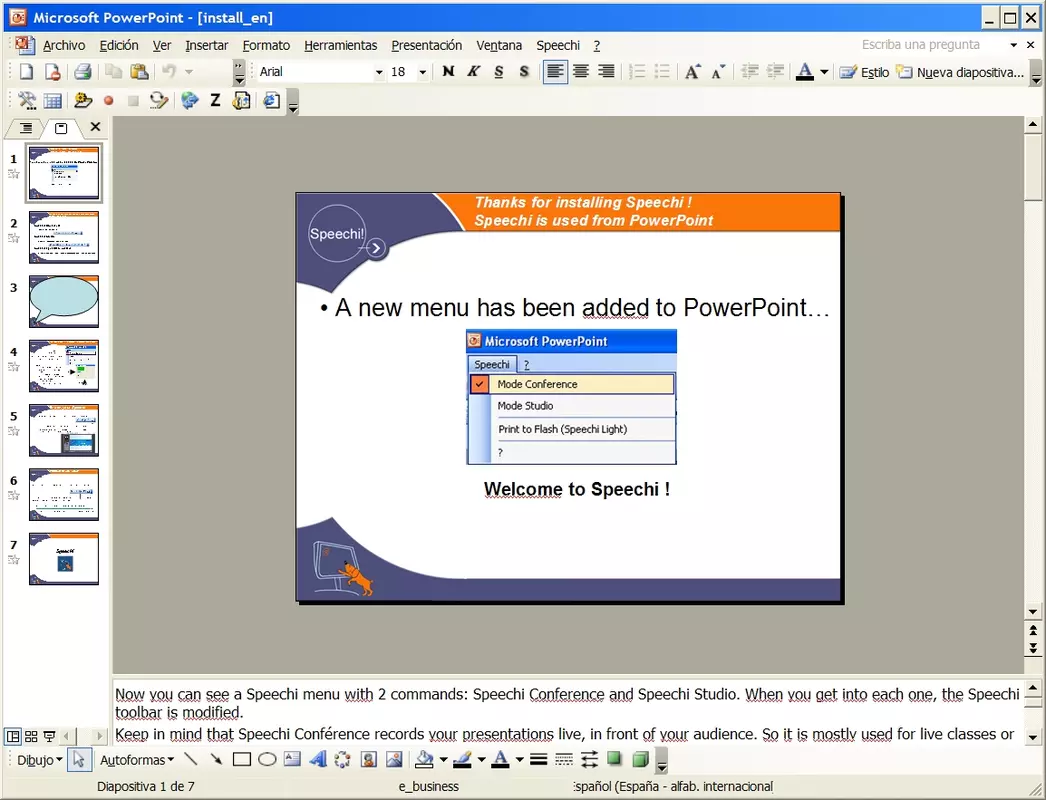
Task: Expand the Speechi toolbar options arrow
Action: [x=293, y=101]
